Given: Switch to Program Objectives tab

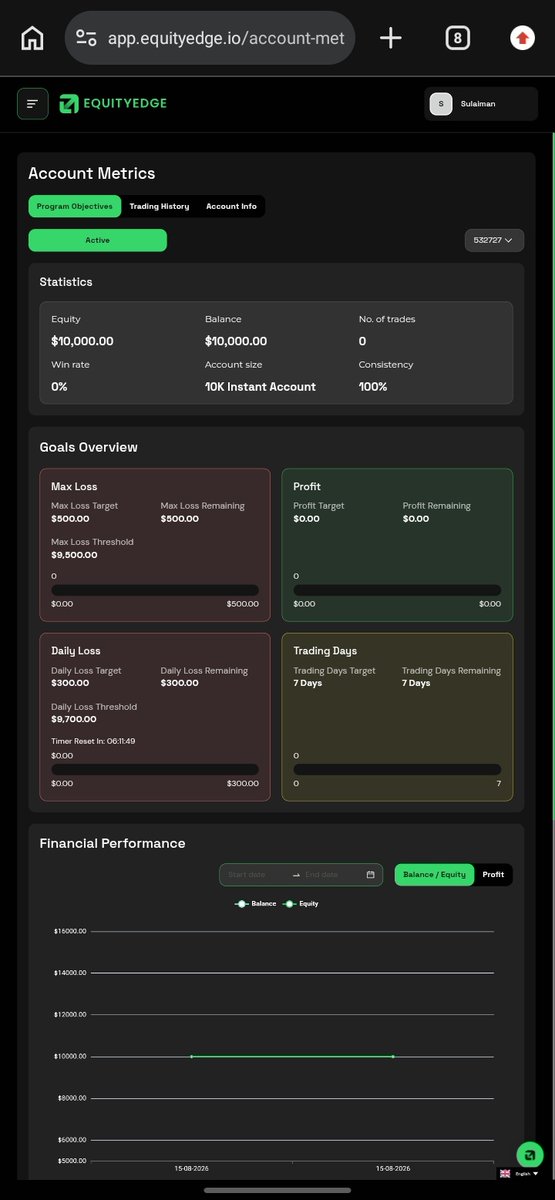Looking at the screenshot, I should pyautogui.click(x=75, y=206).
